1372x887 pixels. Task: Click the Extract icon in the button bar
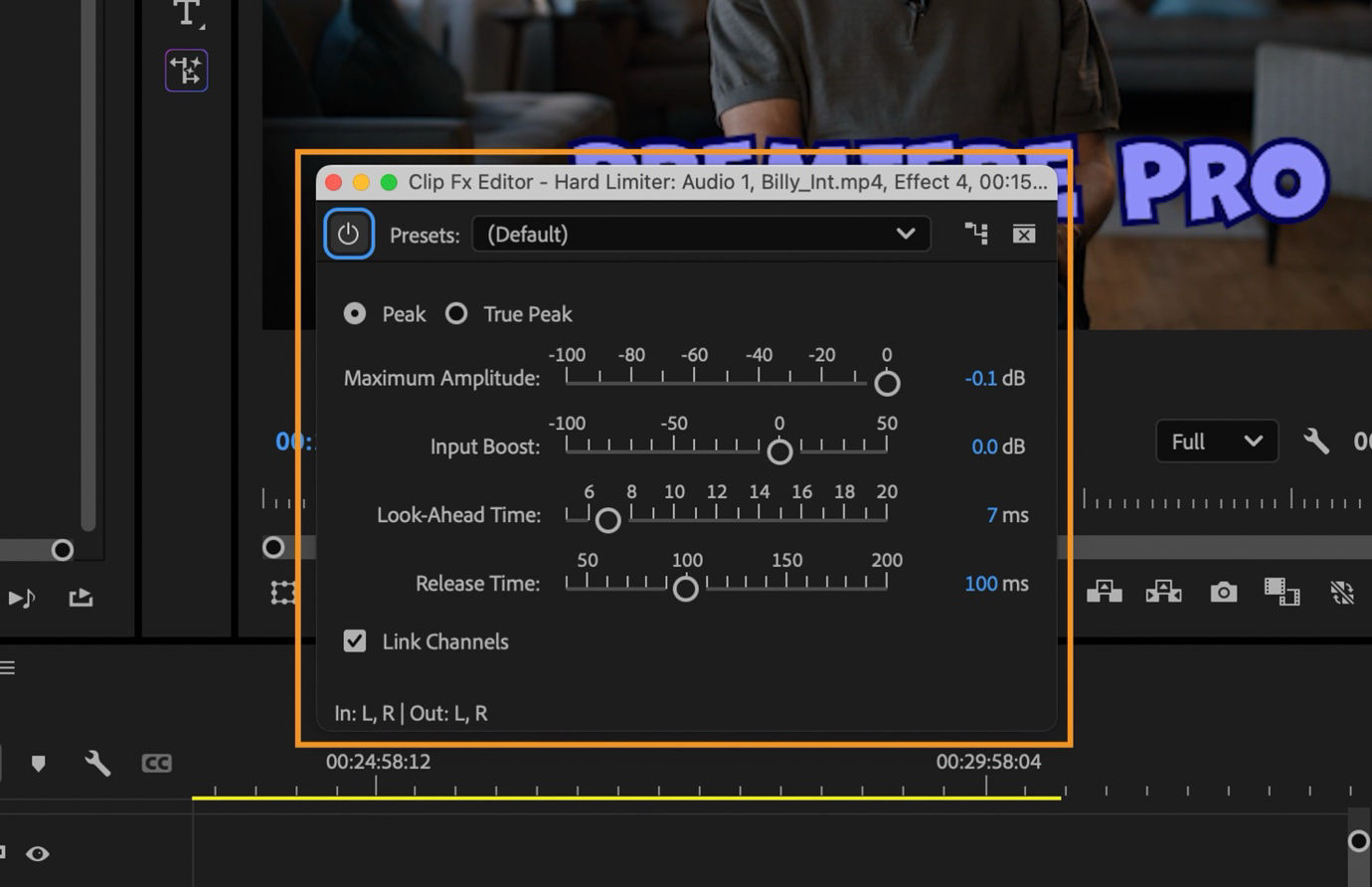pos(1162,592)
